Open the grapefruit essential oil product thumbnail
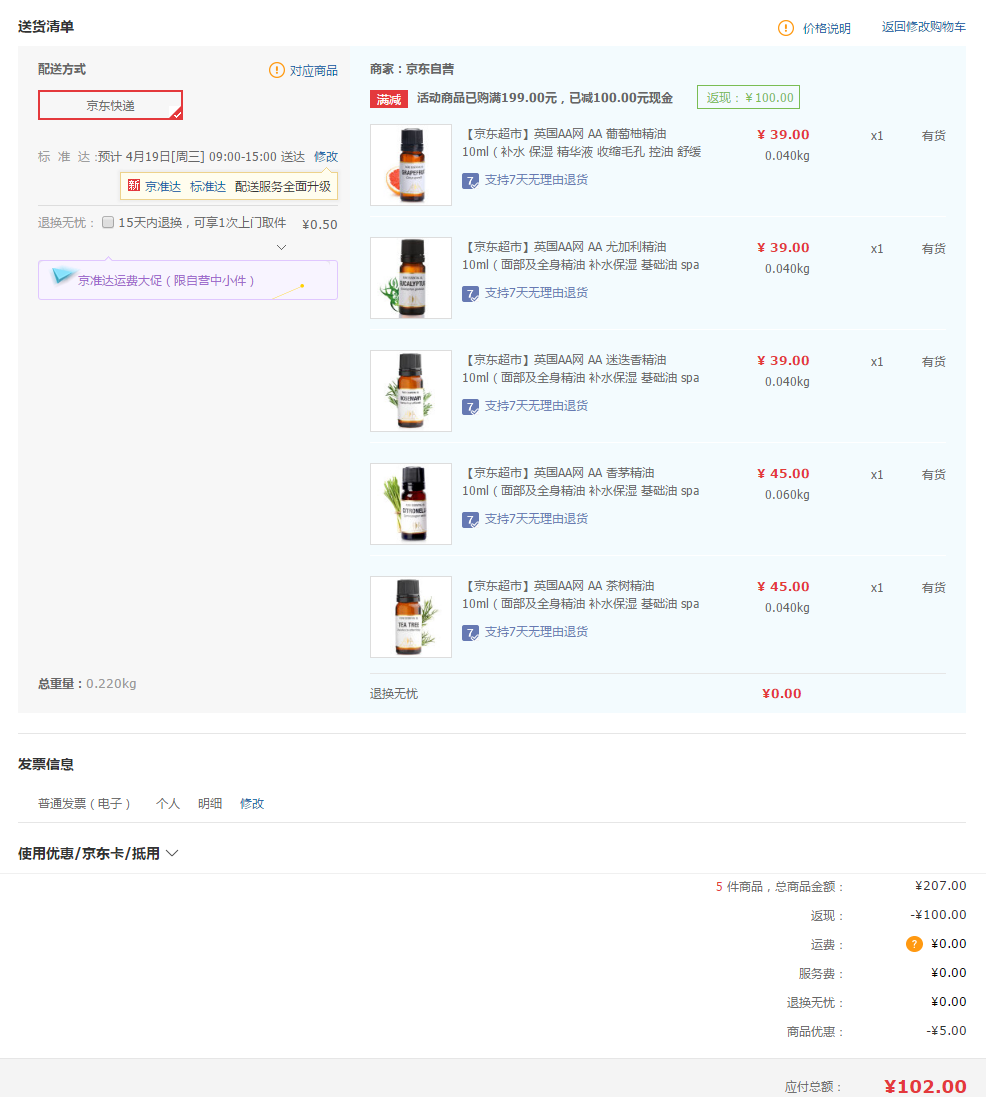The width and height of the screenshot is (986, 1097). (411, 164)
